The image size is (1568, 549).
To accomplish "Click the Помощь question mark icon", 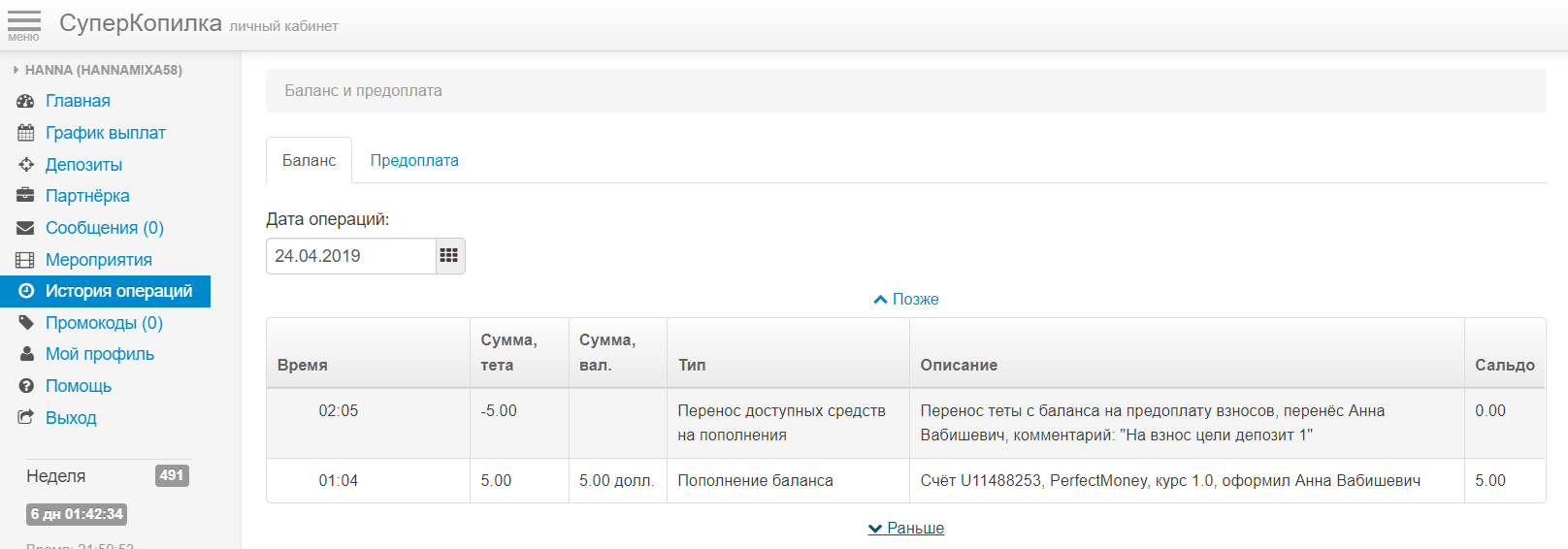I will 25,386.
